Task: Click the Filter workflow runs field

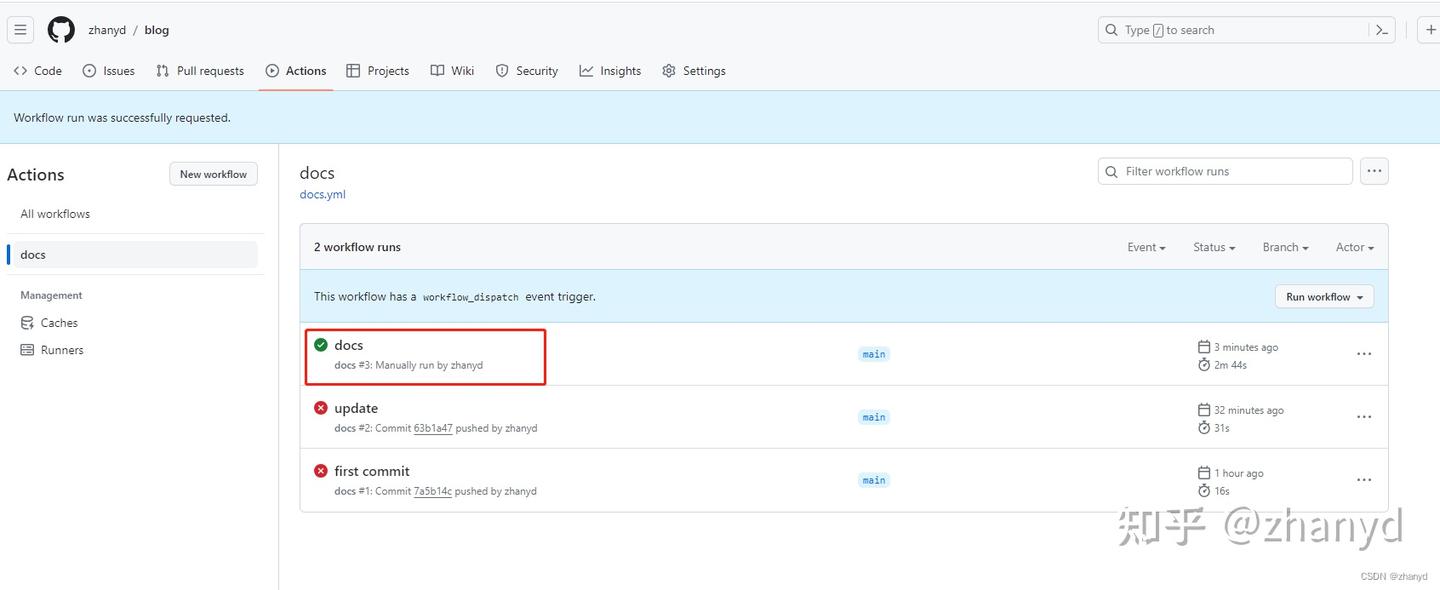Action: pos(1224,170)
